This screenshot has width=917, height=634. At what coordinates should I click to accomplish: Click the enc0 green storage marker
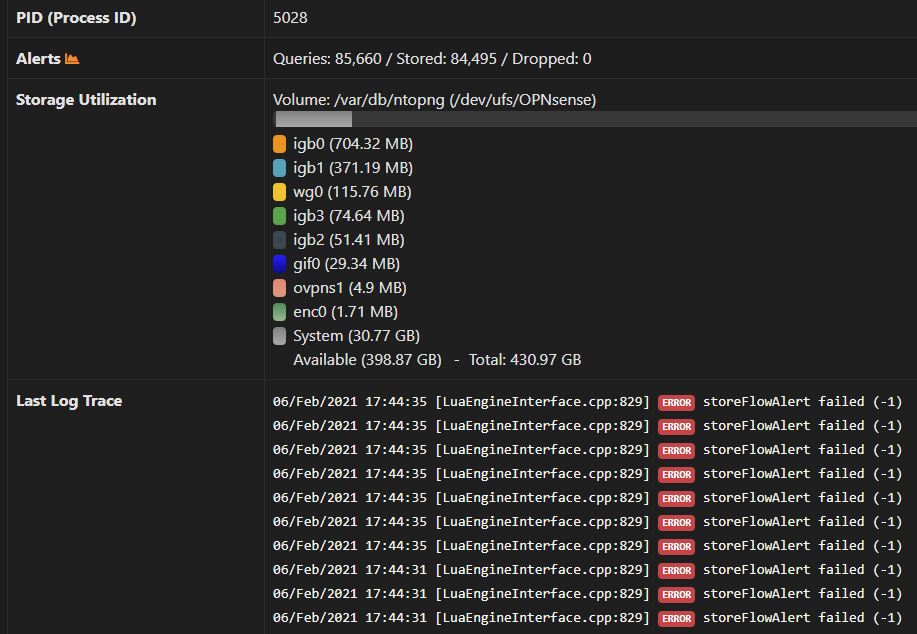pos(279,311)
